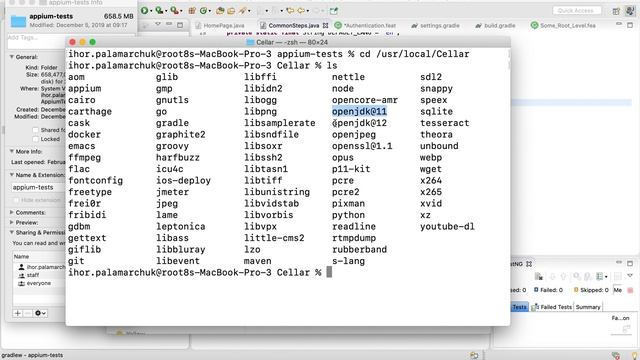Screen dimensions: 640x360
Task: Click the Quick Access search field
Action: point(577,10)
